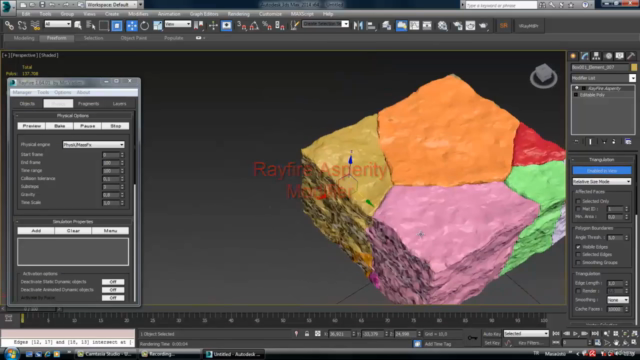Open the Graph Editors menu
640x360 pixels.
204,14
